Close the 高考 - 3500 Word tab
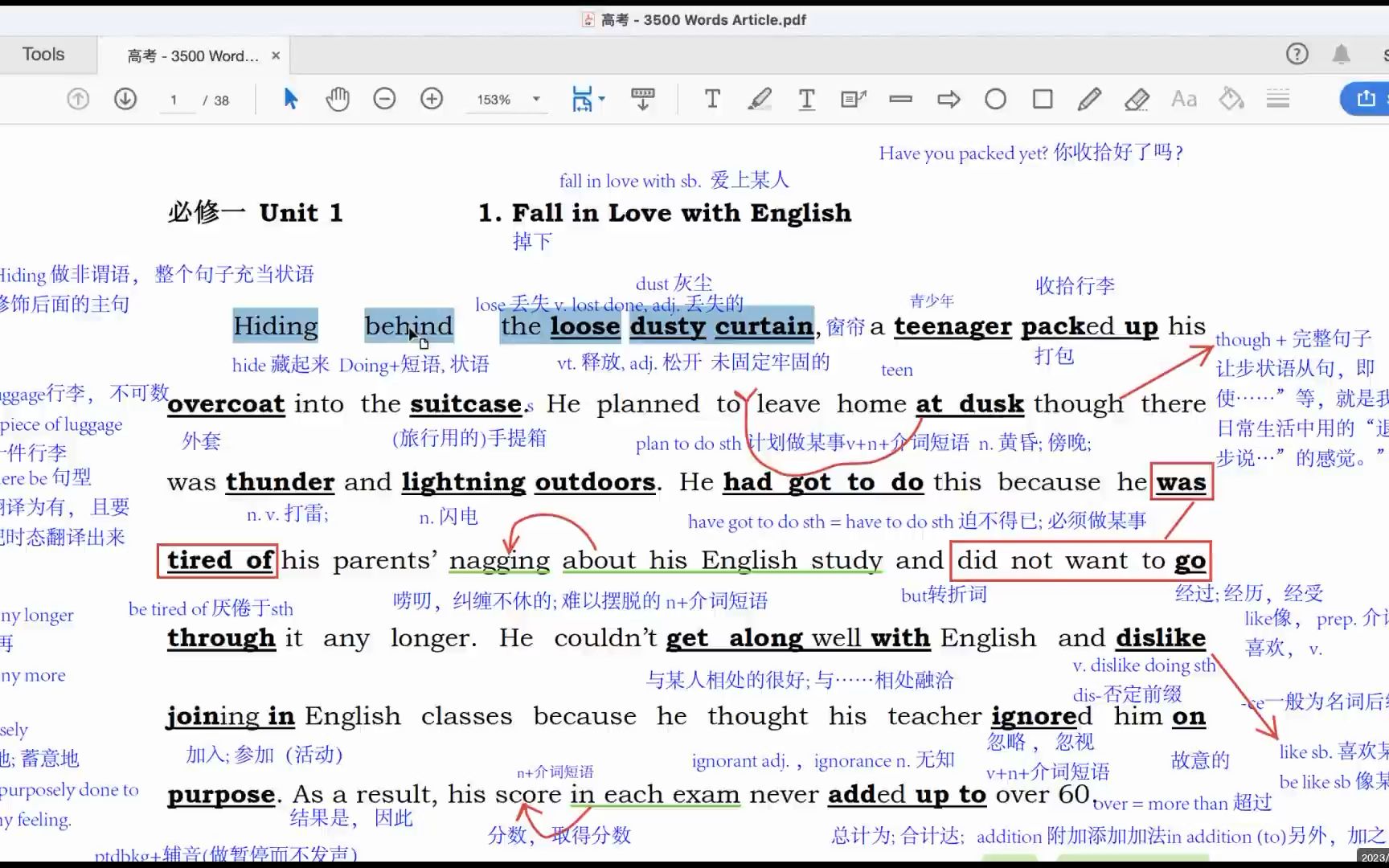This screenshot has height=868, width=1389. pyautogui.click(x=276, y=55)
